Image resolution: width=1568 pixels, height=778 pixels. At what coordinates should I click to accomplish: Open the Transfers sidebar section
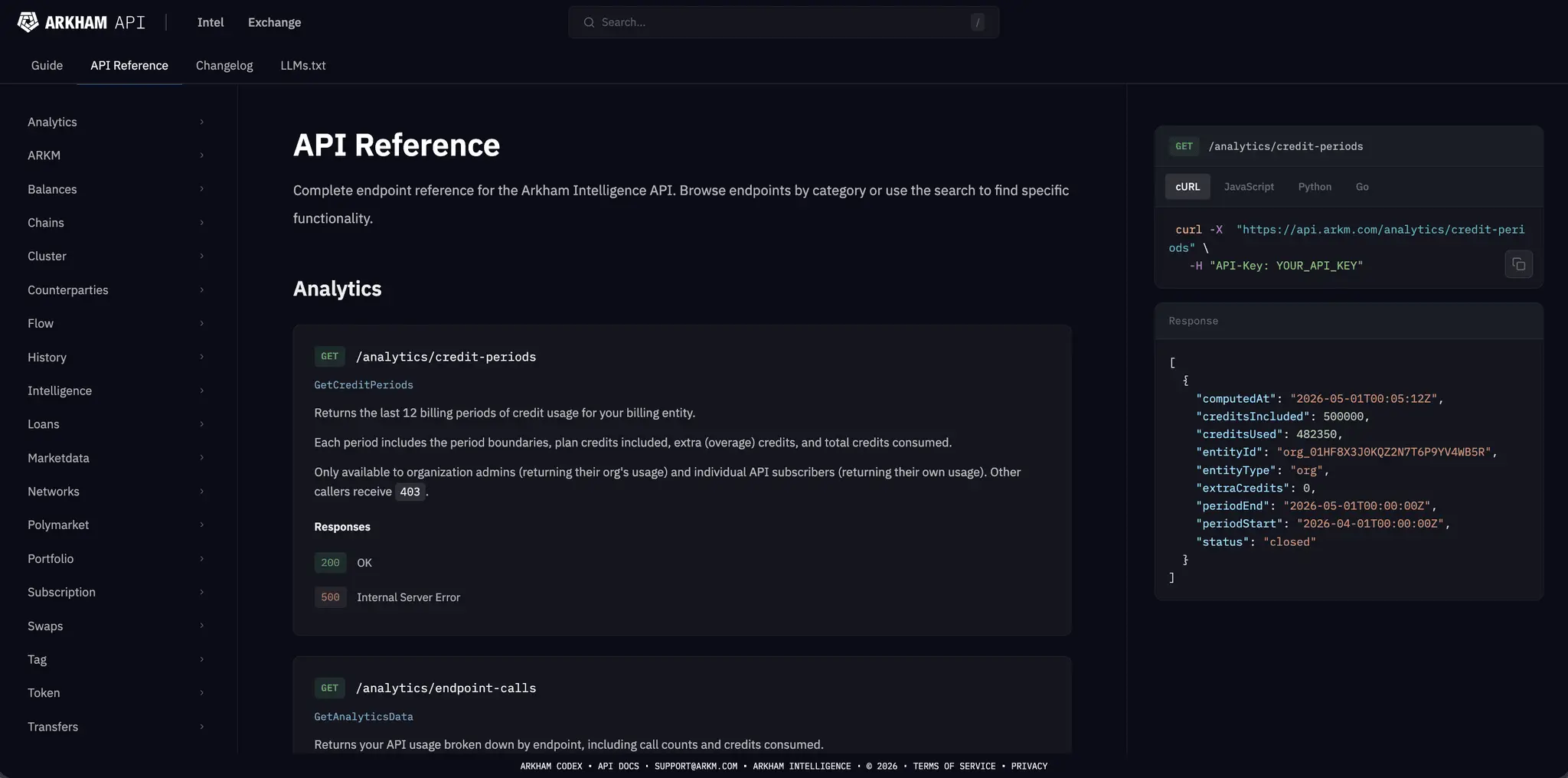tap(116, 727)
